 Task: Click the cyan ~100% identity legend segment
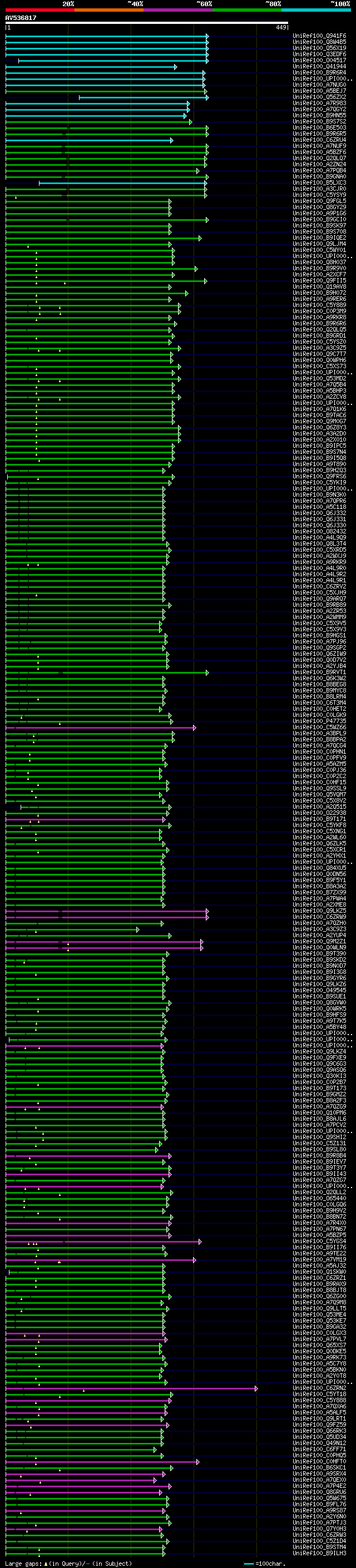click(x=315, y=11)
